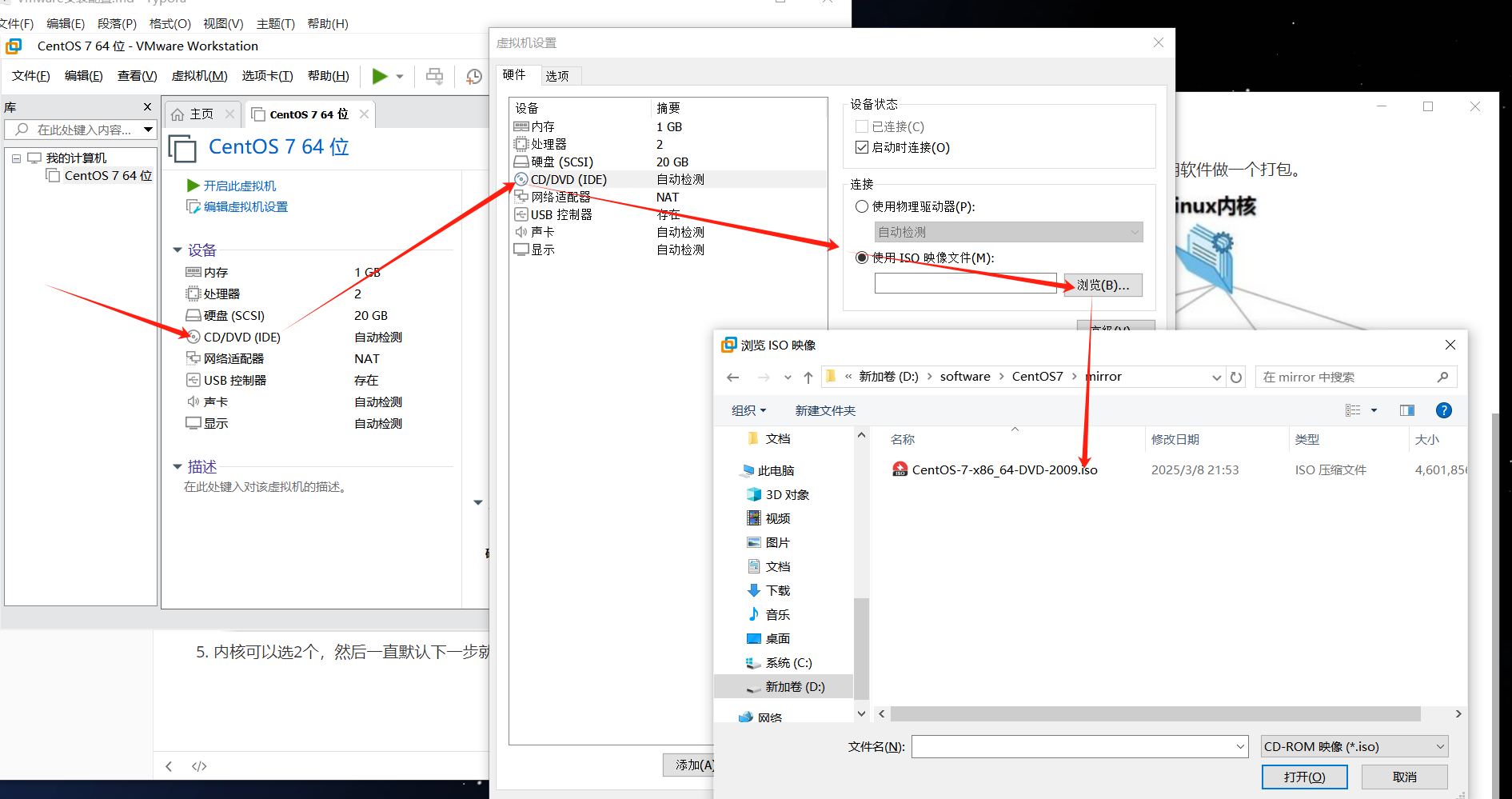This screenshot has width=1512, height=799.
Task: Toggle the 启动时连接(O) checkbox
Action: [862, 147]
